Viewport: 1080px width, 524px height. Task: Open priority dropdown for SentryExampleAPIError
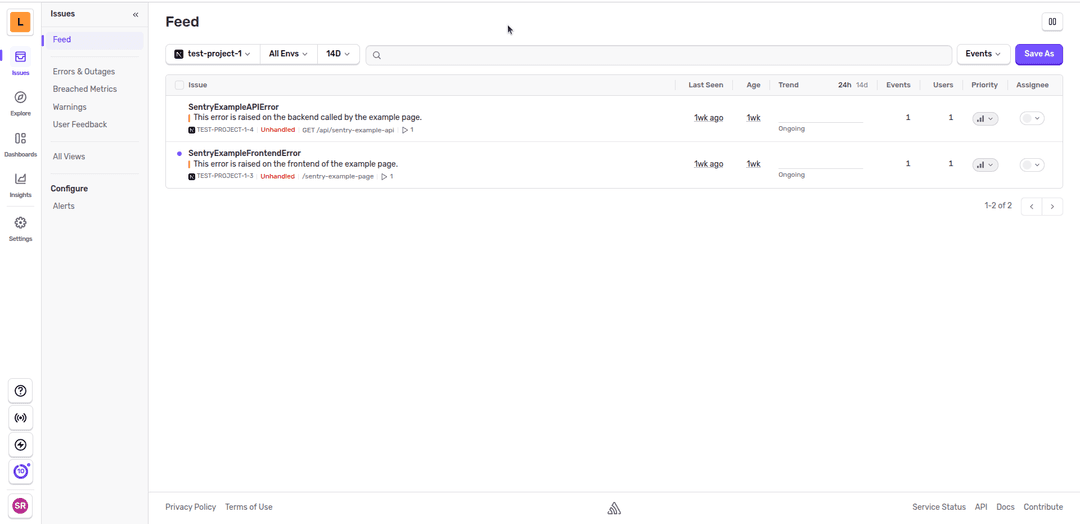point(985,118)
